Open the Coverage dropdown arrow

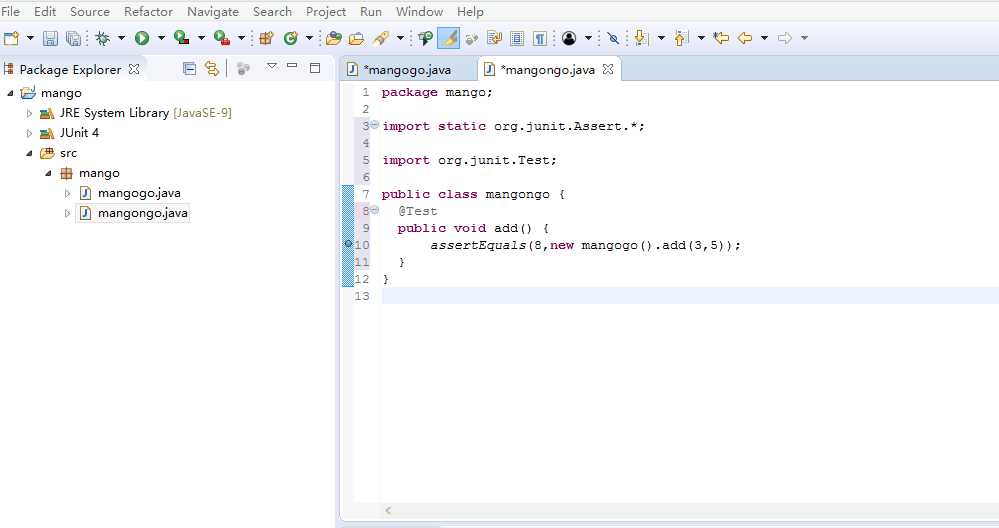(201, 38)
